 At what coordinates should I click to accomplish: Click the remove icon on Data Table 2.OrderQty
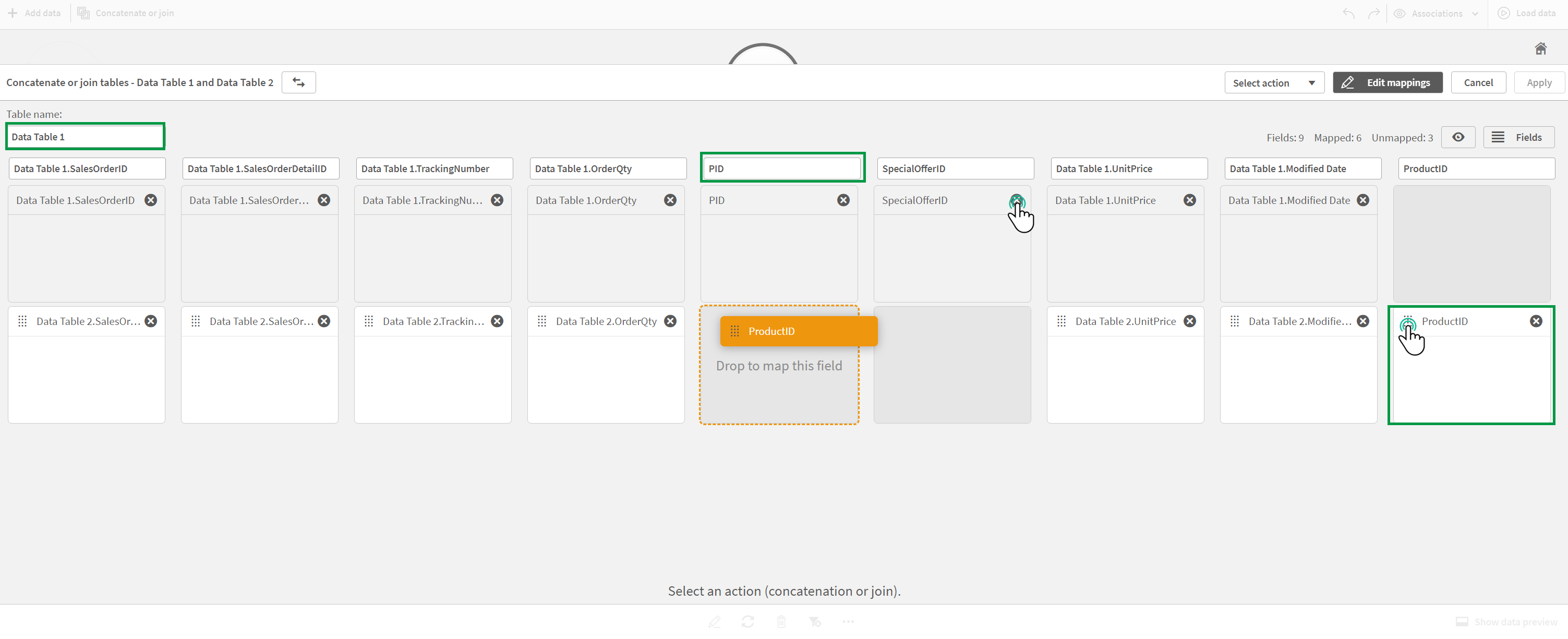click(672, 320)
